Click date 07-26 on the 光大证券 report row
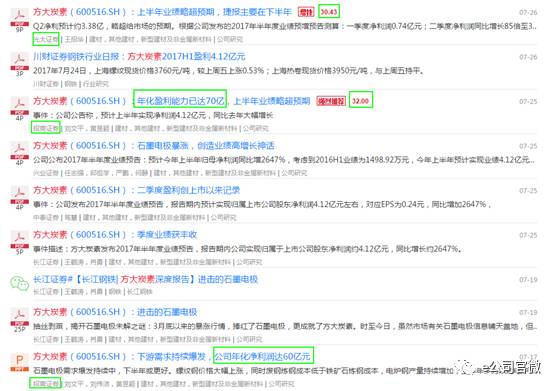 click(528, 12)
